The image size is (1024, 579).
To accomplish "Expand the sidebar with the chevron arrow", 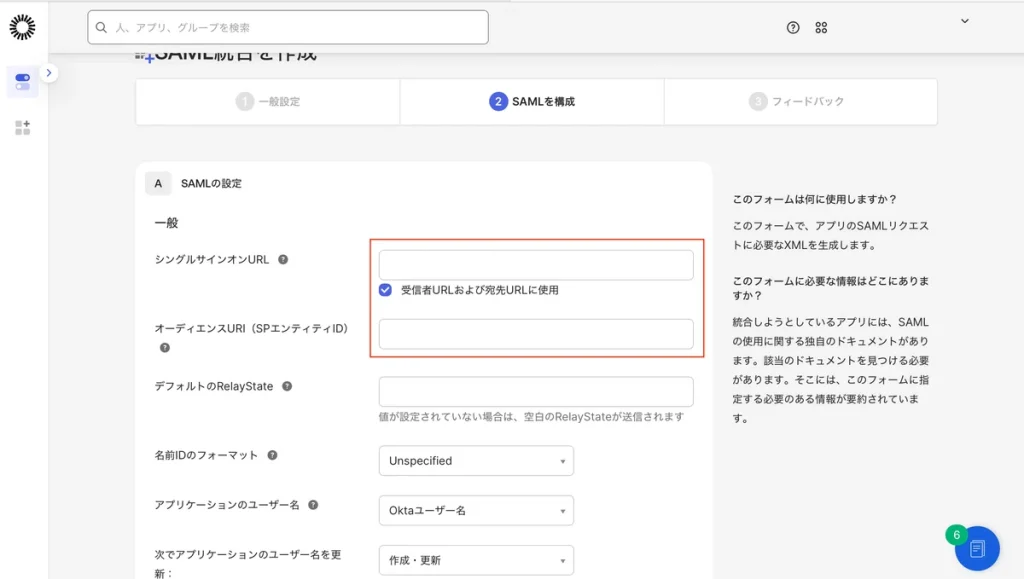I will coord(49,73).
